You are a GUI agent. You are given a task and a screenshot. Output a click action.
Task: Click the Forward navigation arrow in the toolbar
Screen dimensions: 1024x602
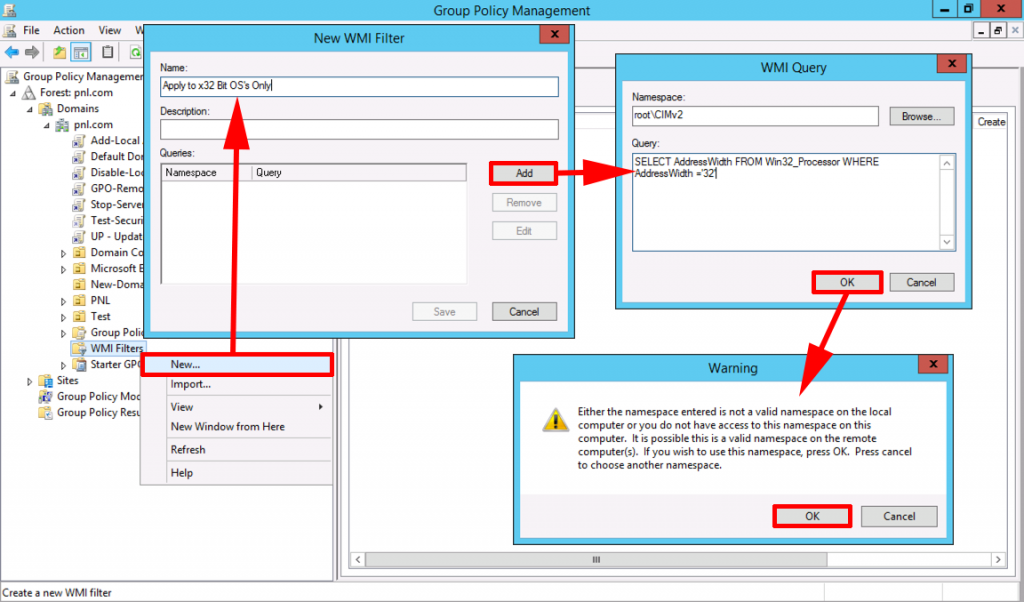(30, 51)
